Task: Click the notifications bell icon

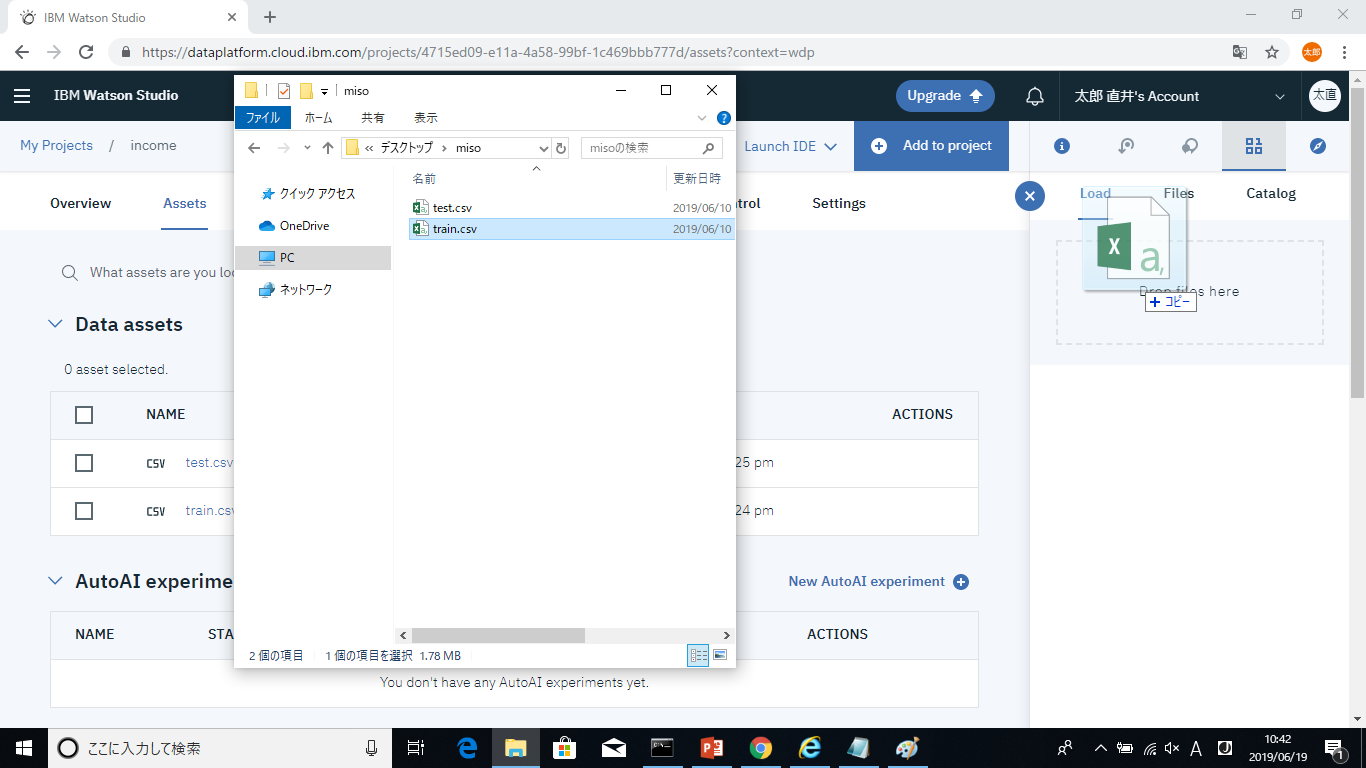Action: 1035,96
